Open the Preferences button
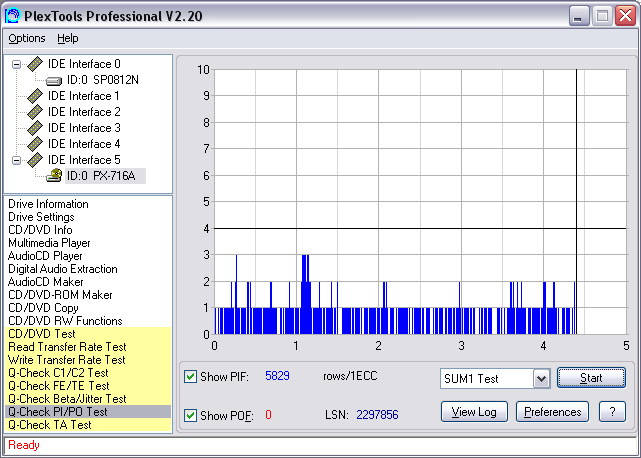The width and height of the screenshot is (641, 458). click(x=552, y=412)
